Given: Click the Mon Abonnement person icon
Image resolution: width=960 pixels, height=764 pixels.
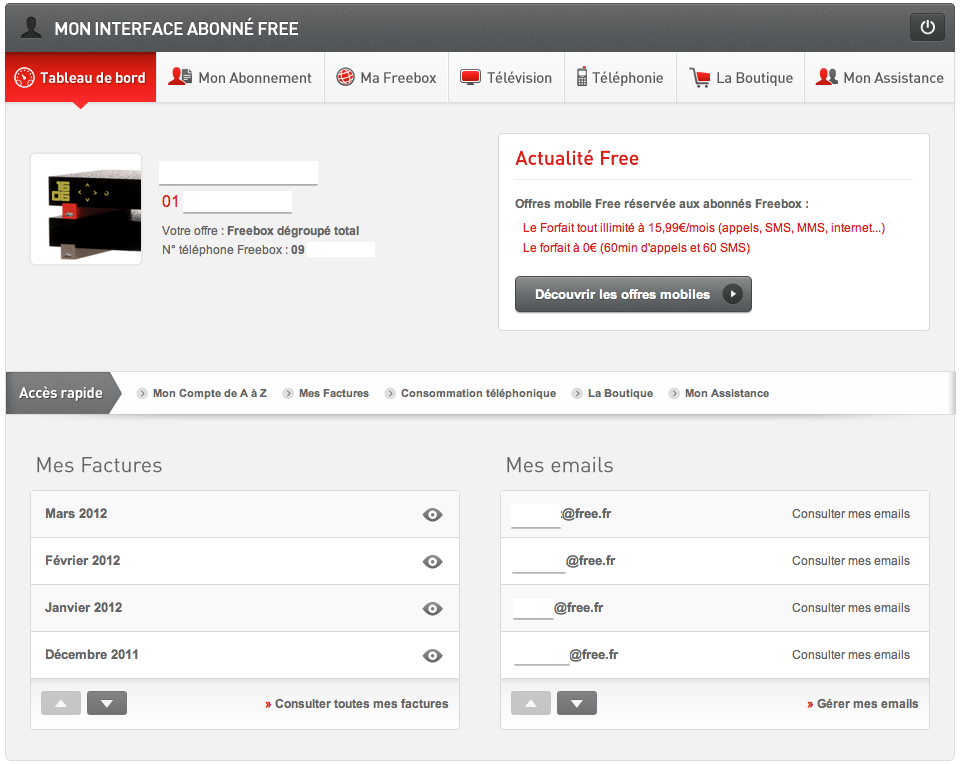Looking at the screenshot, I should tap(180, 77).
